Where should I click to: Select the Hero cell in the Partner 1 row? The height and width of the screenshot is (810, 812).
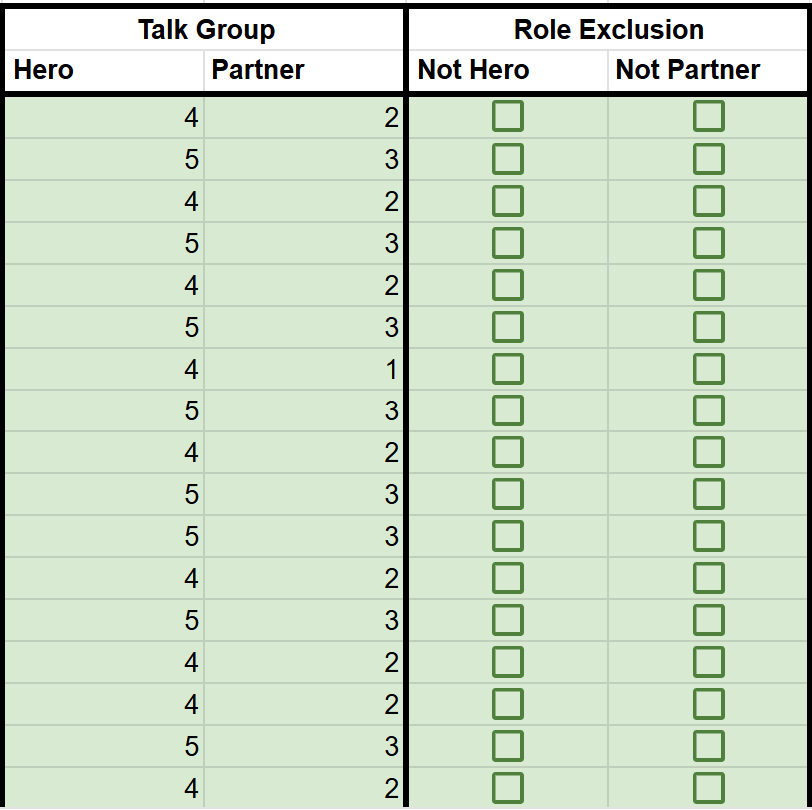pyautogui.click(x=104, y=370)
